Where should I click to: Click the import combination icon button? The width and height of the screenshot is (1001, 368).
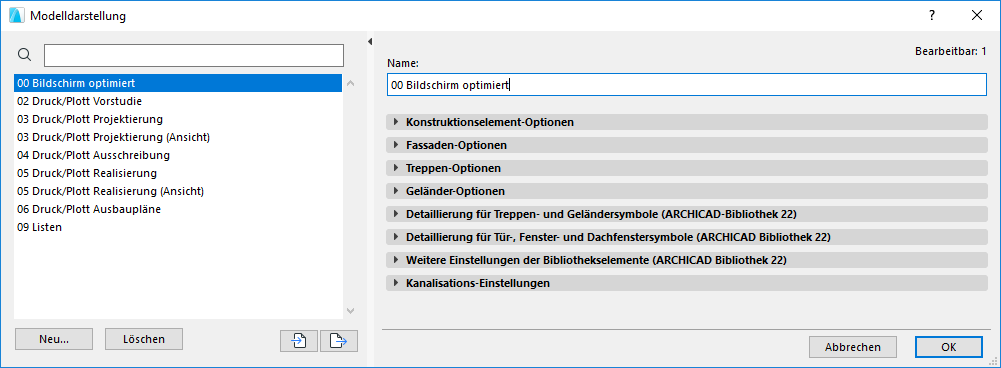pyautogui.click(x=299, y=341)
